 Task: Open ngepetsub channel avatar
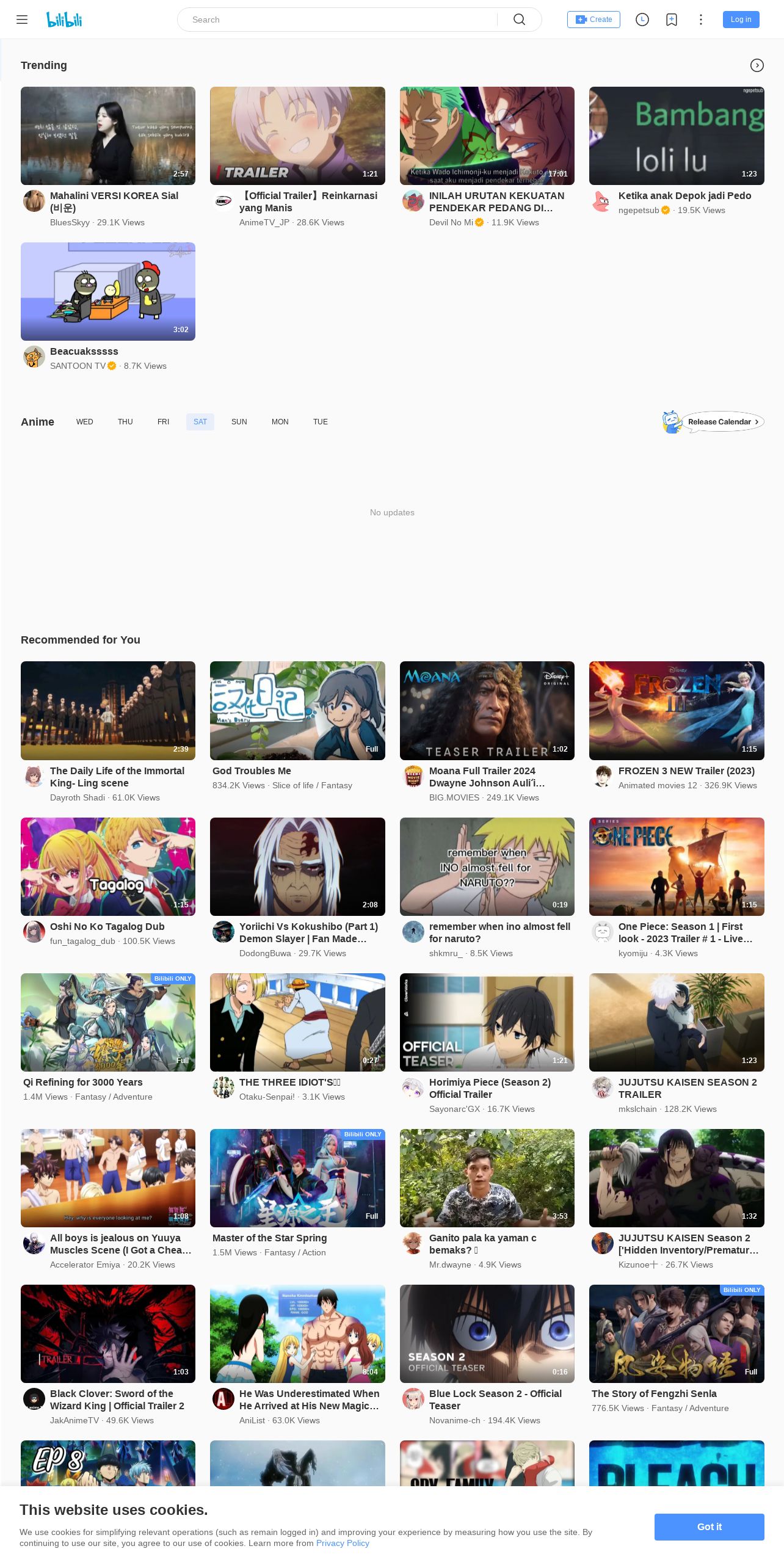click(x=603, y=201)
